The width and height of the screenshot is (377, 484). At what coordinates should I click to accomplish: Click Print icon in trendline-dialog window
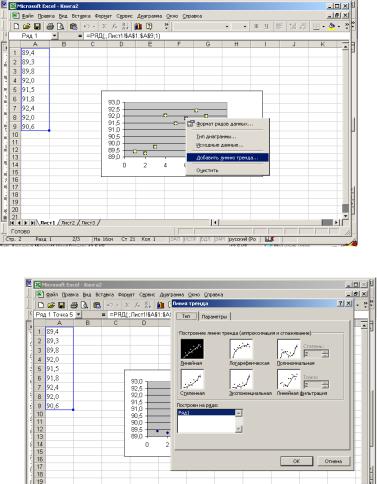point(74,305)
